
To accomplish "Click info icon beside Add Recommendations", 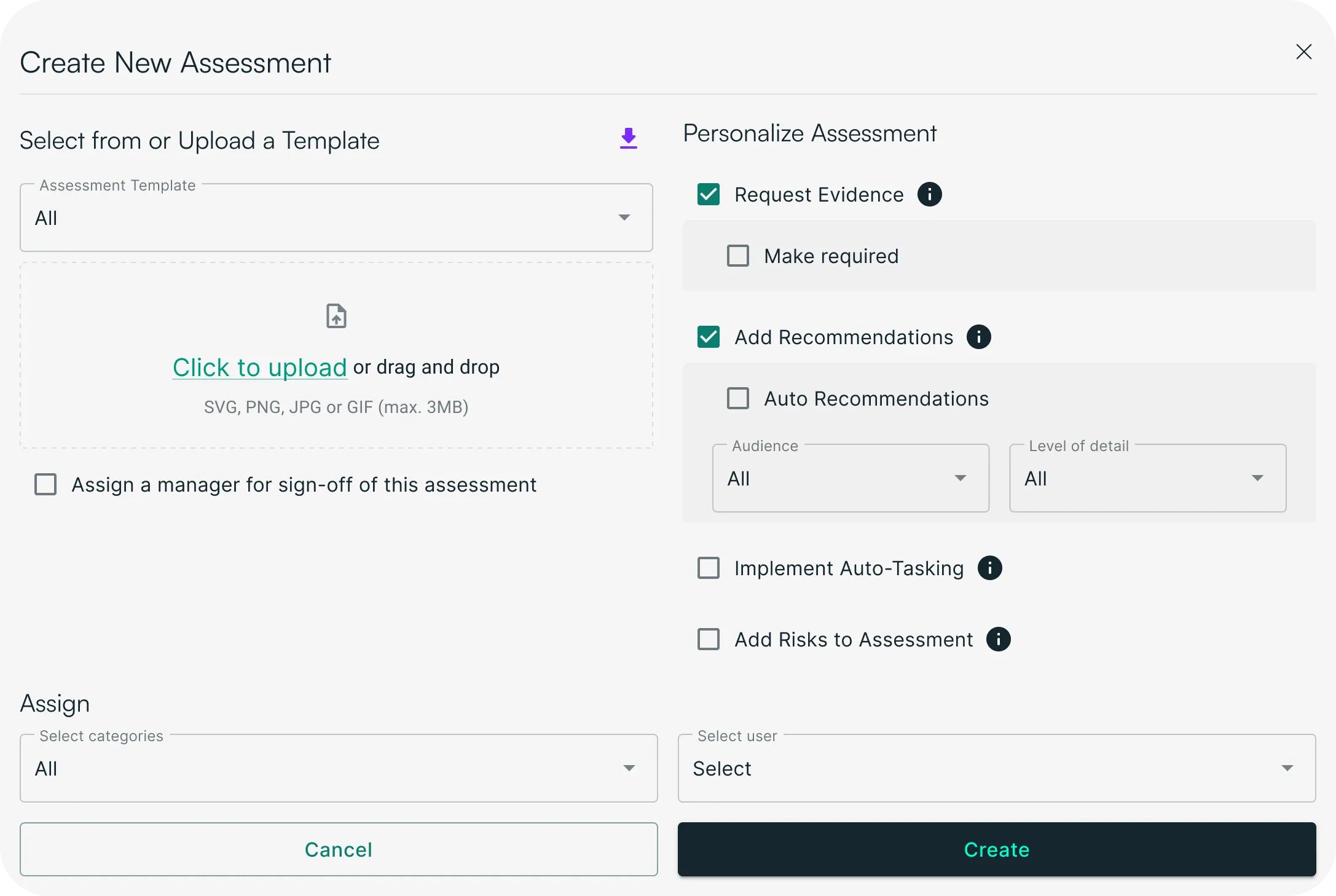I will [x=978, y=337].
